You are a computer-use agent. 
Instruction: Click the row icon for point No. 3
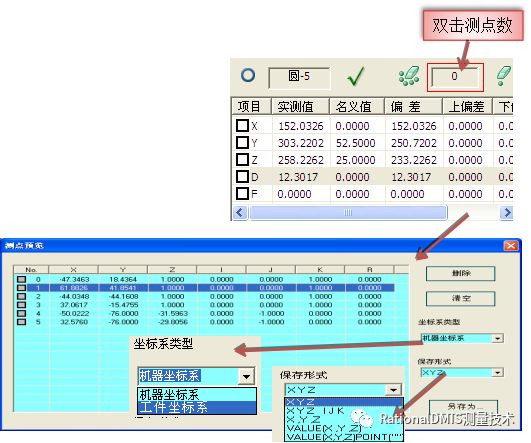(x=21, y=305)
